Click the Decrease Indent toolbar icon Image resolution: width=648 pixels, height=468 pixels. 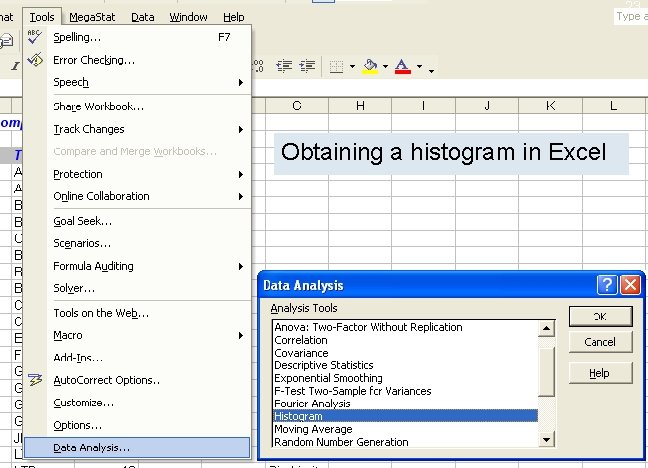click(x=284, y=66)
